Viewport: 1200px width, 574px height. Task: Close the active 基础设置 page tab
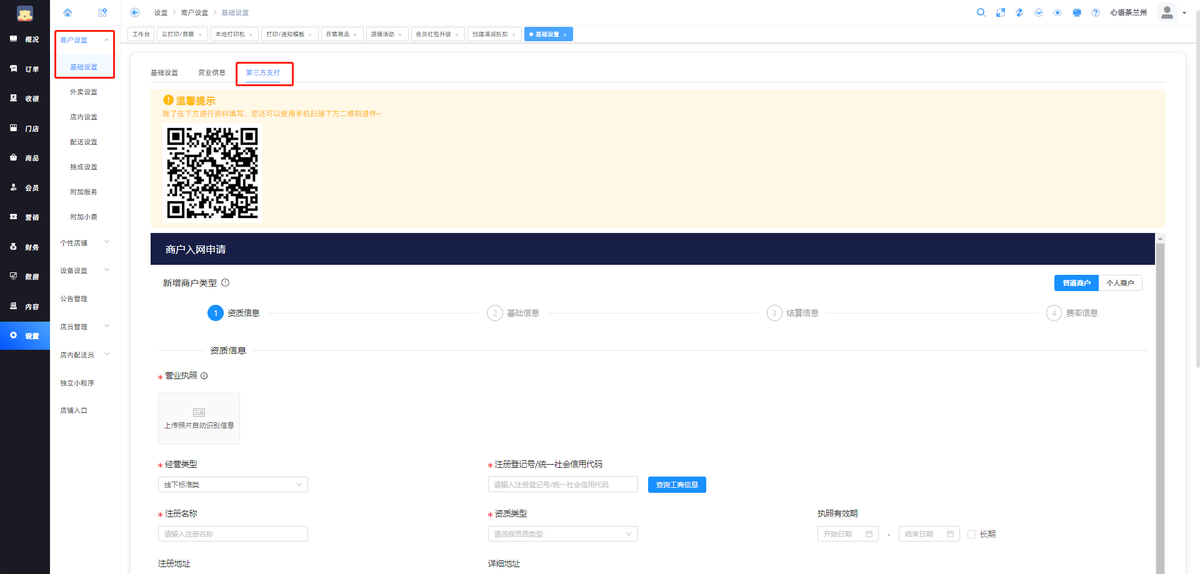[x=565, y=34]
